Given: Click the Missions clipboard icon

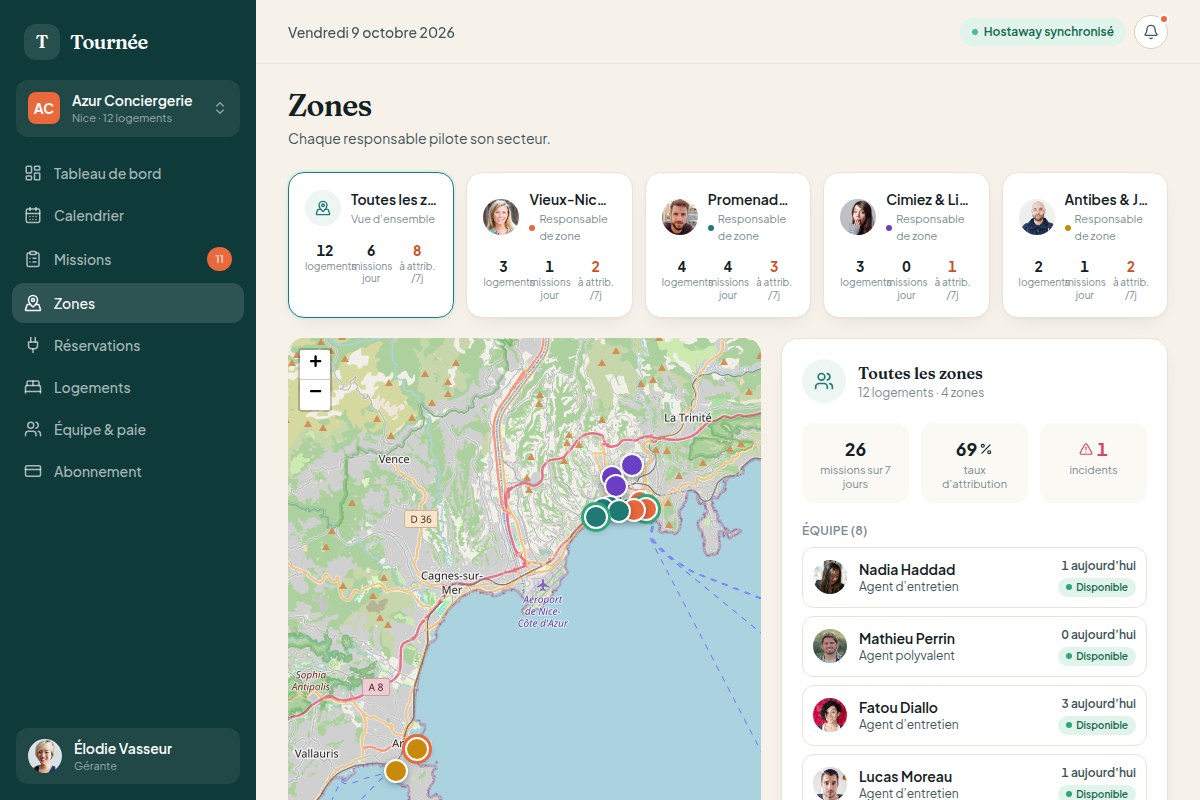Looking at the screenshot, I should pos(33,259).
